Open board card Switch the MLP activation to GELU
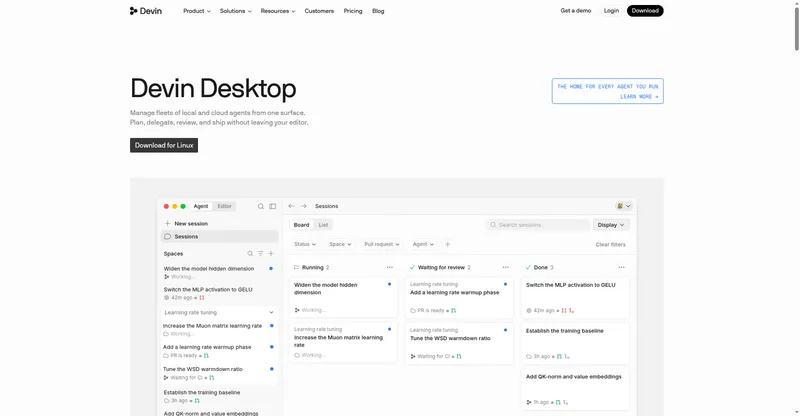 pyautogui.click(x=575, y=297)
